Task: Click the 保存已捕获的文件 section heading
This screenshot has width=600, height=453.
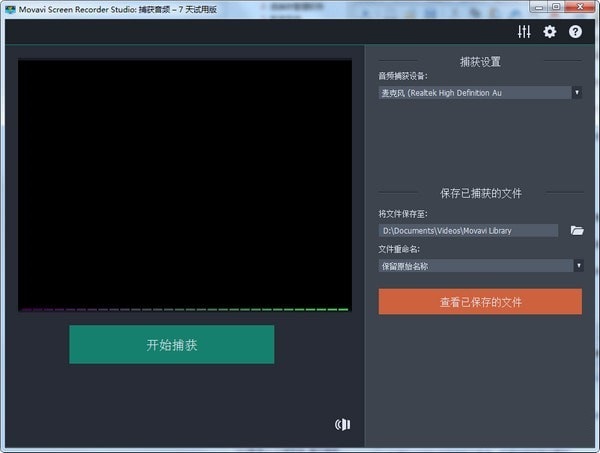Action: pyautogui.click(x=480, y=193)
